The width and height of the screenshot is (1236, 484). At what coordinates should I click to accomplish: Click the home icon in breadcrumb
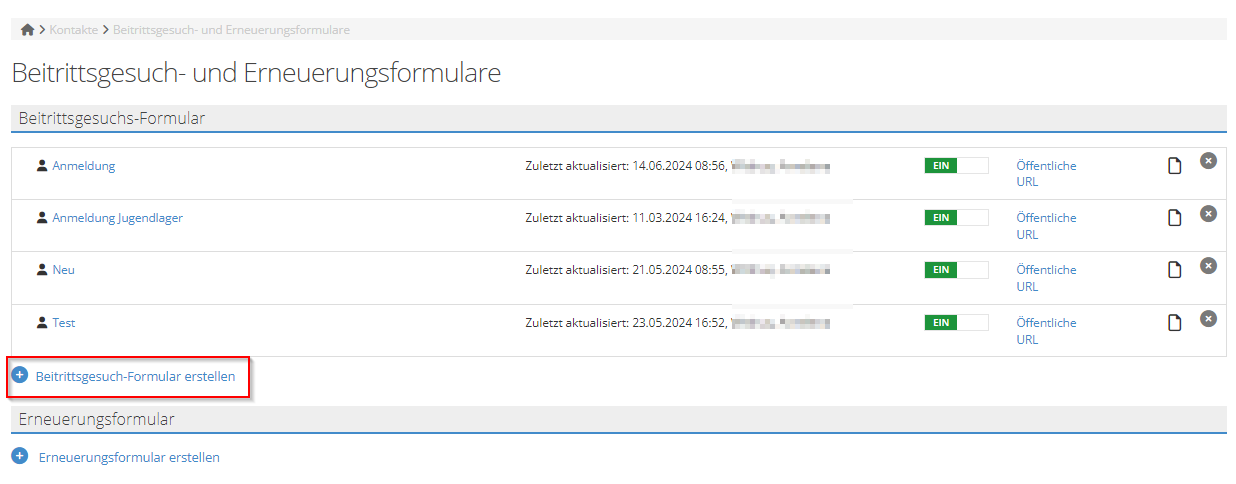coord(27,30)
